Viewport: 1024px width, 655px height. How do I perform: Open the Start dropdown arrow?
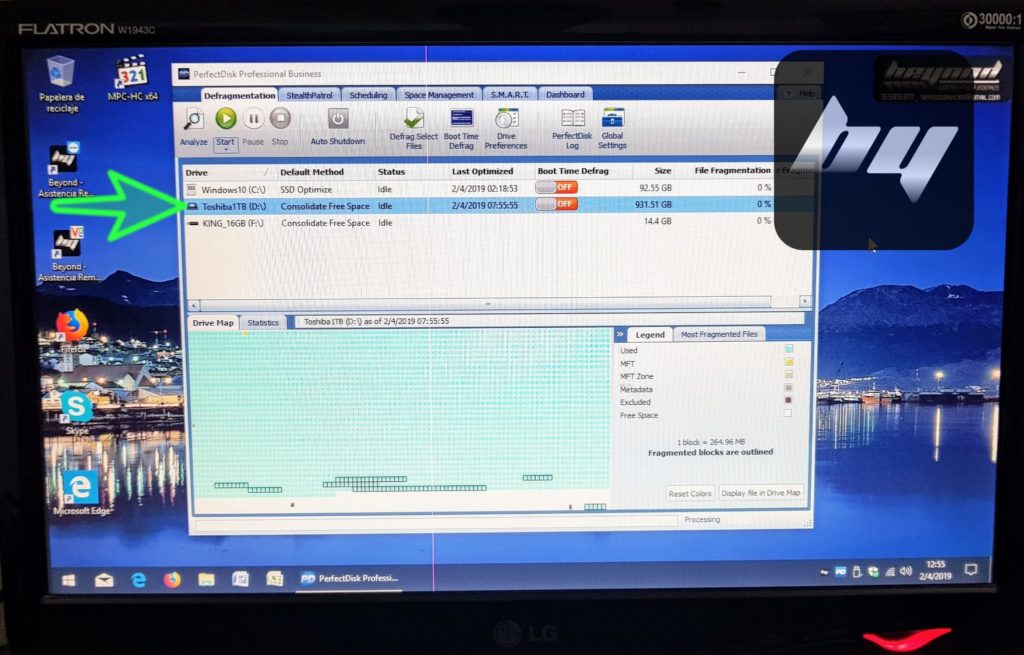pyautogui.click(x=226, y=150)
